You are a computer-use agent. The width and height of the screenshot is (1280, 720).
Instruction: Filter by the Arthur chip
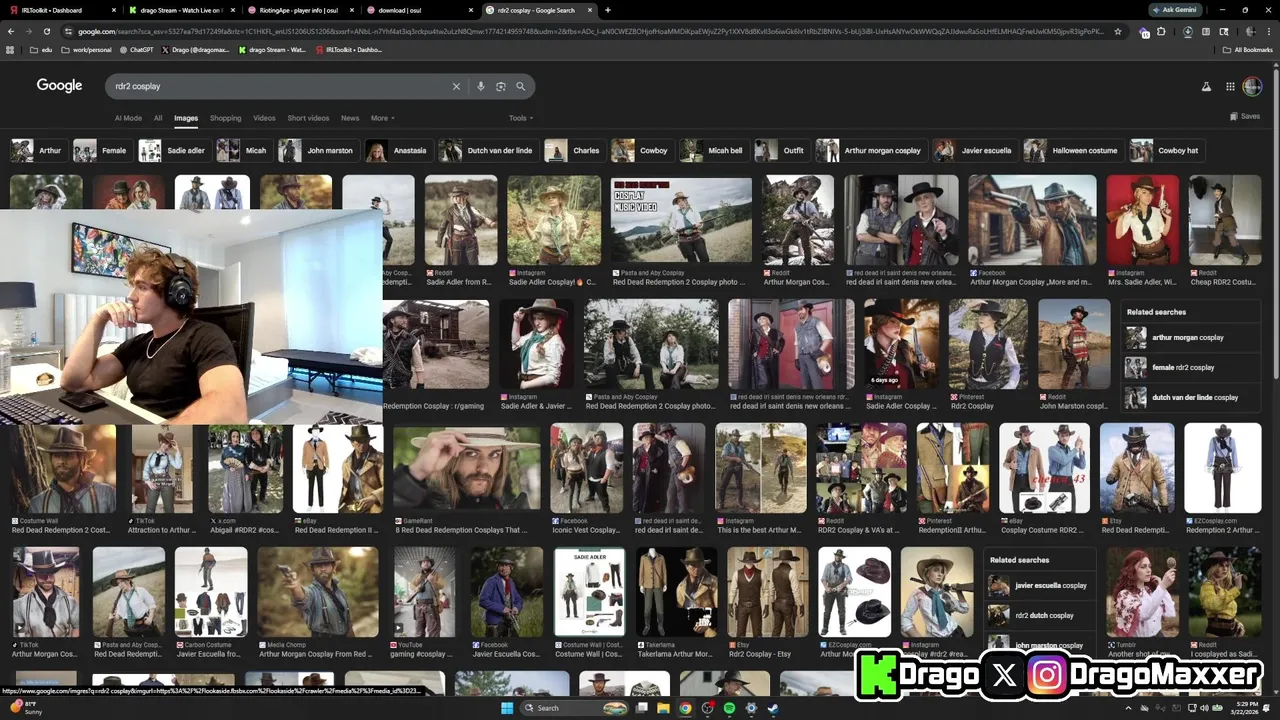37,150
